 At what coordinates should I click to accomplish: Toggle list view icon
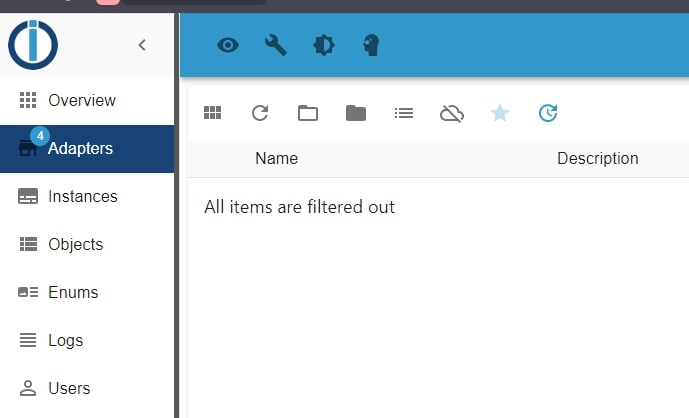click(404, 113)
